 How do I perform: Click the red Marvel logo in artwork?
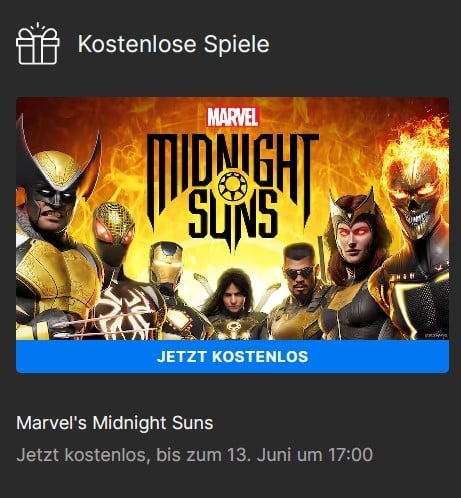tap(232, 117)
